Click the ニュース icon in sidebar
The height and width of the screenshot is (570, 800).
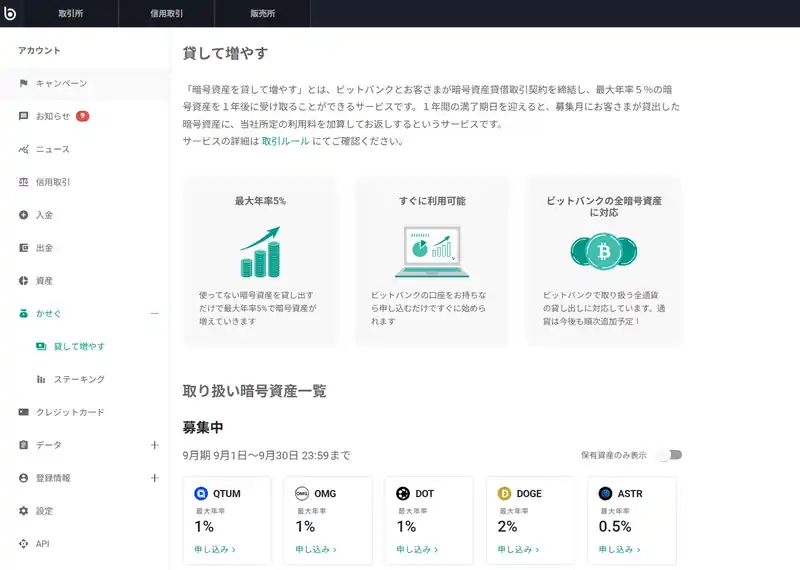click(x=23, y=149)
